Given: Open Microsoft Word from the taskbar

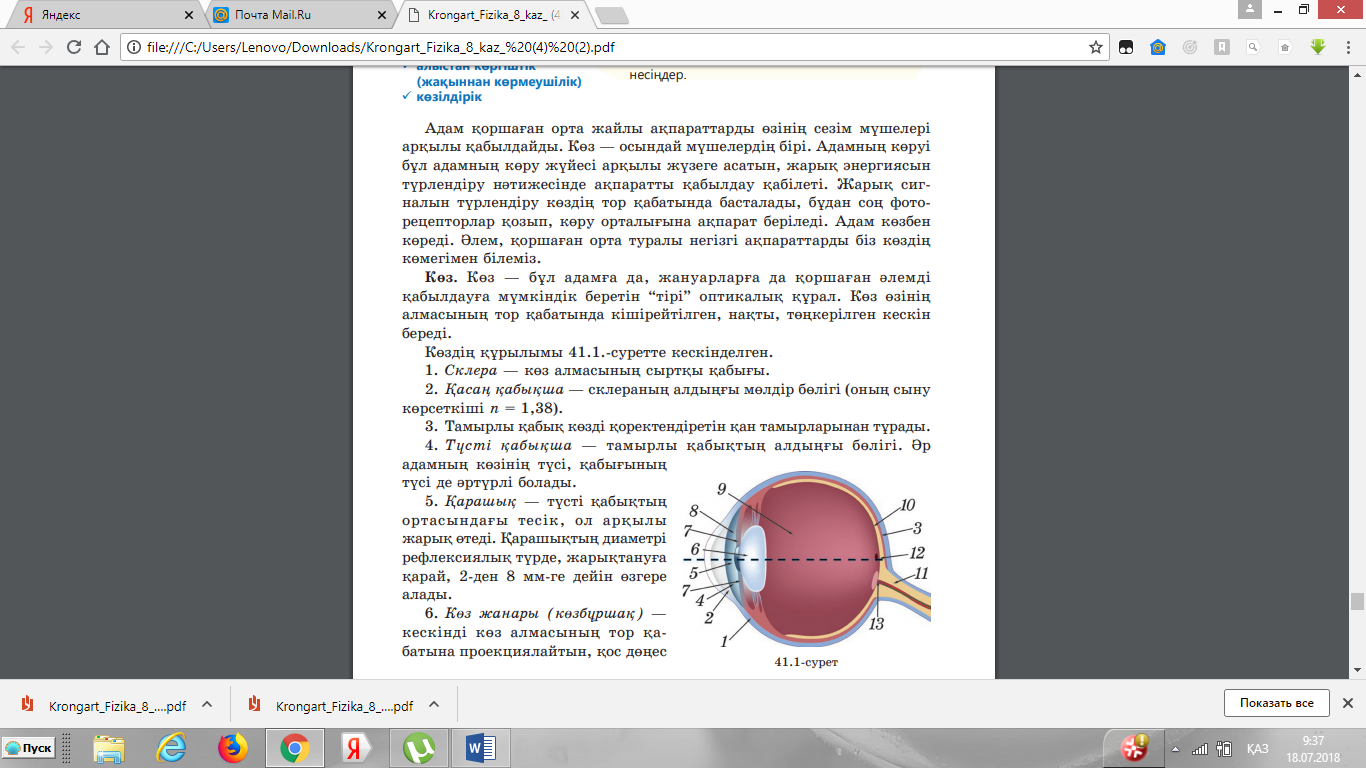Looking at the screenshot, I should point(481,747).
